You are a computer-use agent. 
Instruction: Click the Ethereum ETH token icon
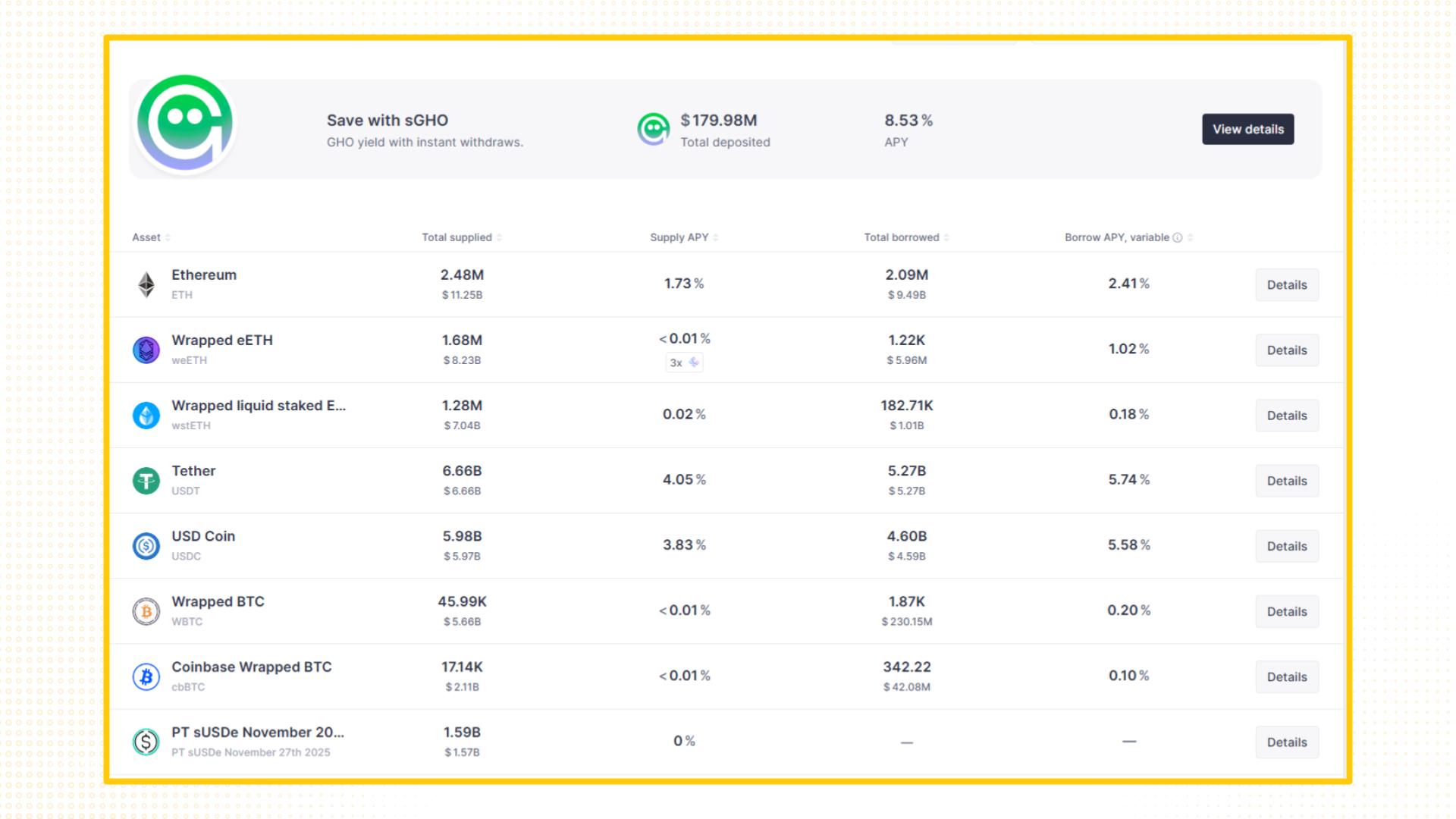pyautogui.click(x=146, y=285)
